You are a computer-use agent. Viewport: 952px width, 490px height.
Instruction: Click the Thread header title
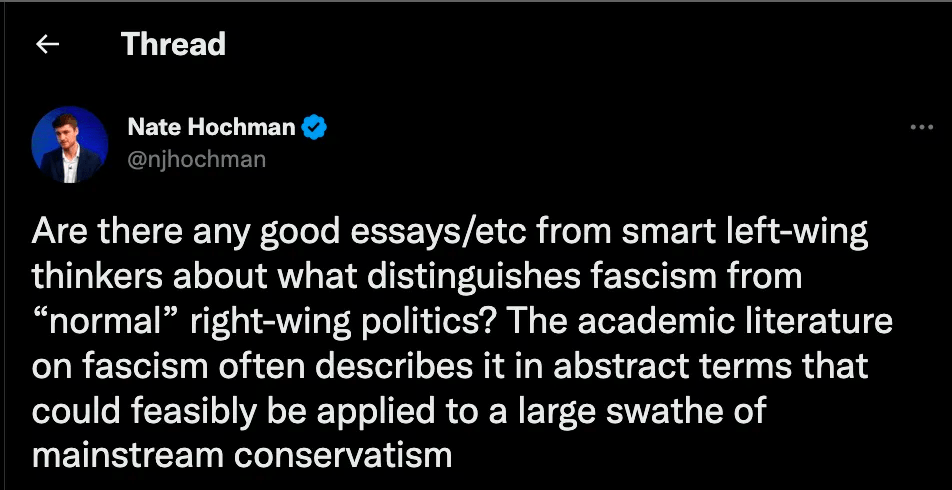(173, 44)
